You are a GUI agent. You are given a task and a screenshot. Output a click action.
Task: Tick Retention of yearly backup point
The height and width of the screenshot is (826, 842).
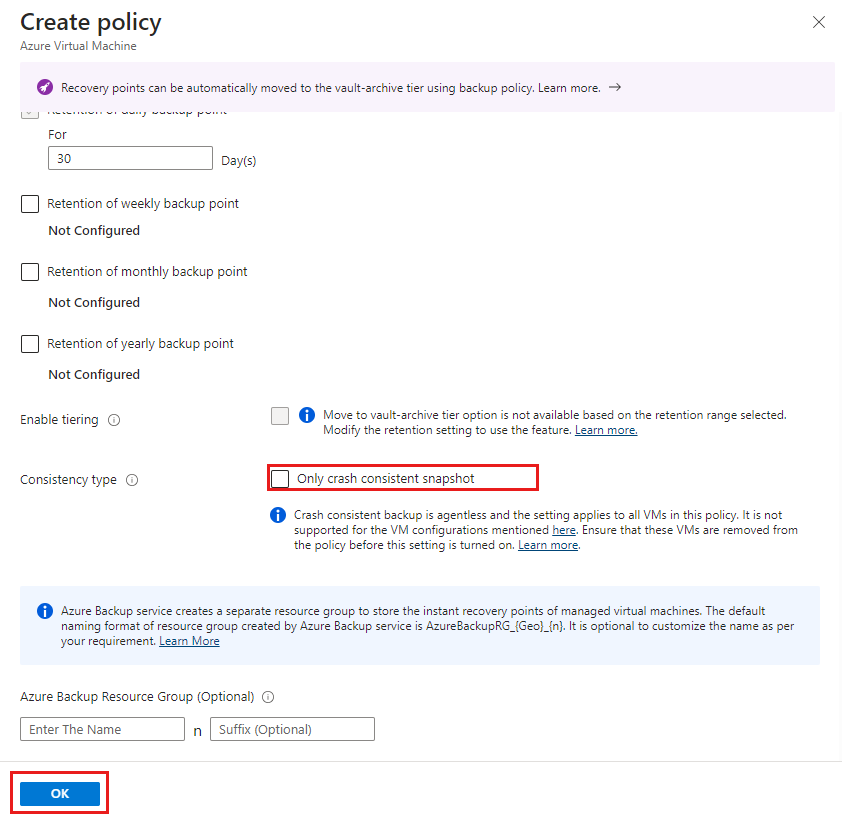click(30, 344)
